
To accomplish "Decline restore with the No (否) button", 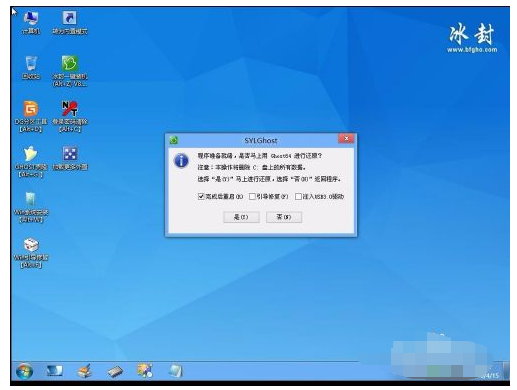I will click(x=284, y=217).
